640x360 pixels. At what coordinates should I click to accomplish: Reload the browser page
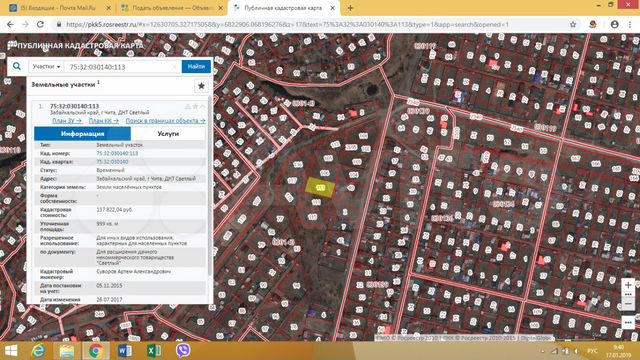click(x=40, y=24)
